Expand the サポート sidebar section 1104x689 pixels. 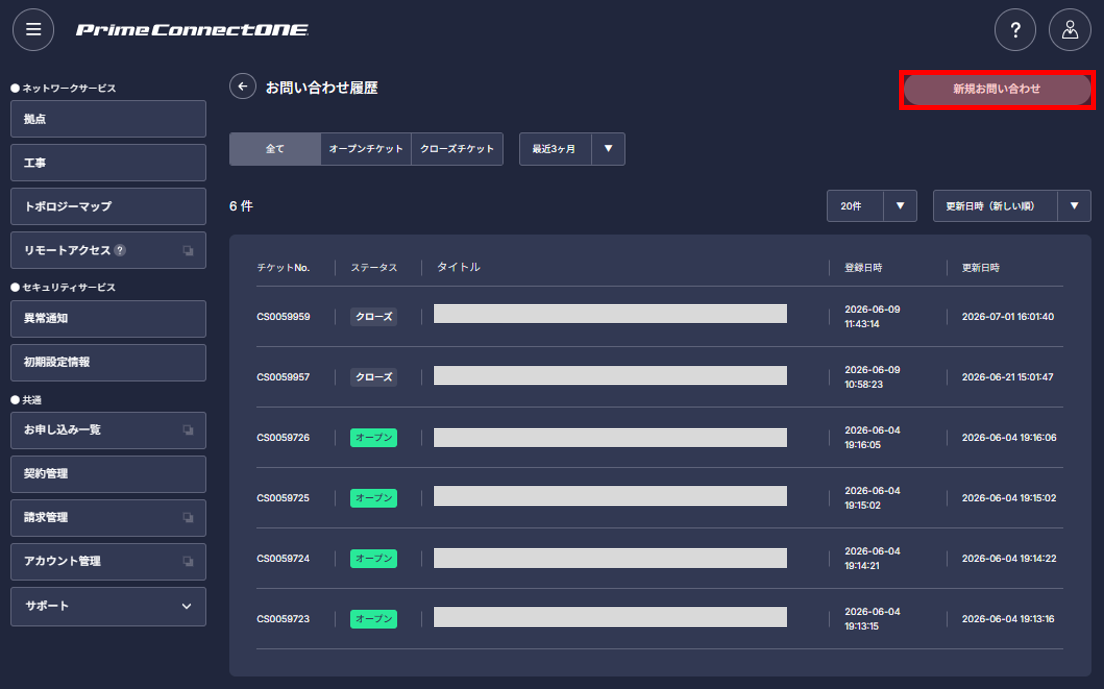(x=108, y=606)
